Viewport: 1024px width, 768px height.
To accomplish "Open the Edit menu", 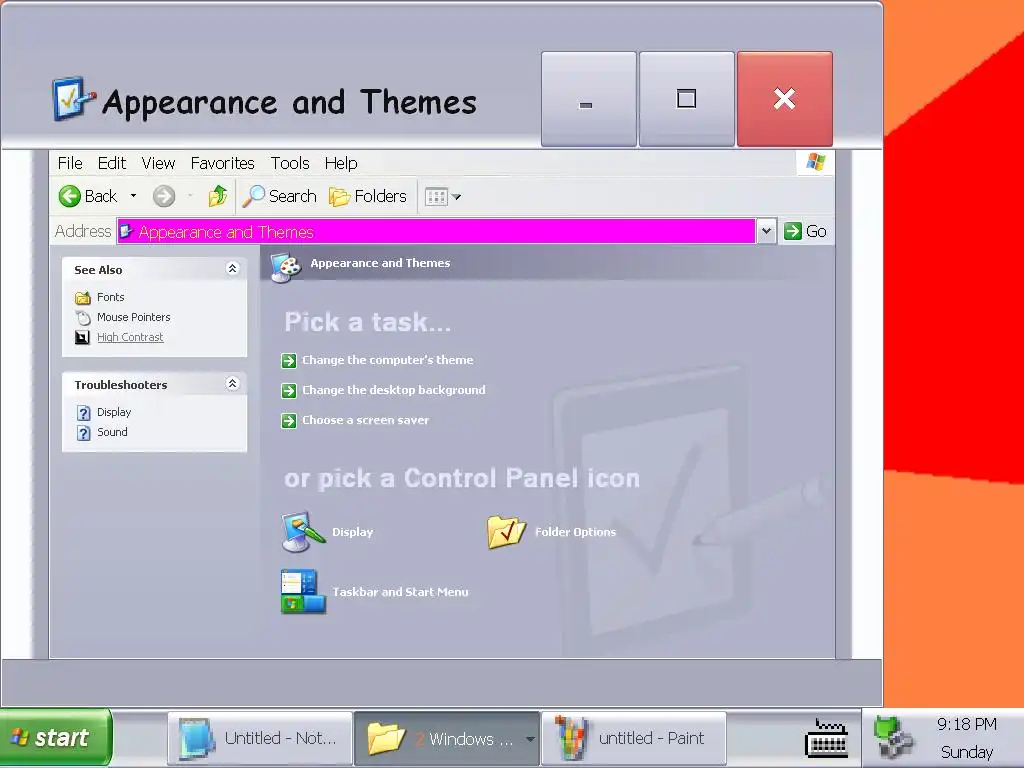I will (x=112, y=163).
